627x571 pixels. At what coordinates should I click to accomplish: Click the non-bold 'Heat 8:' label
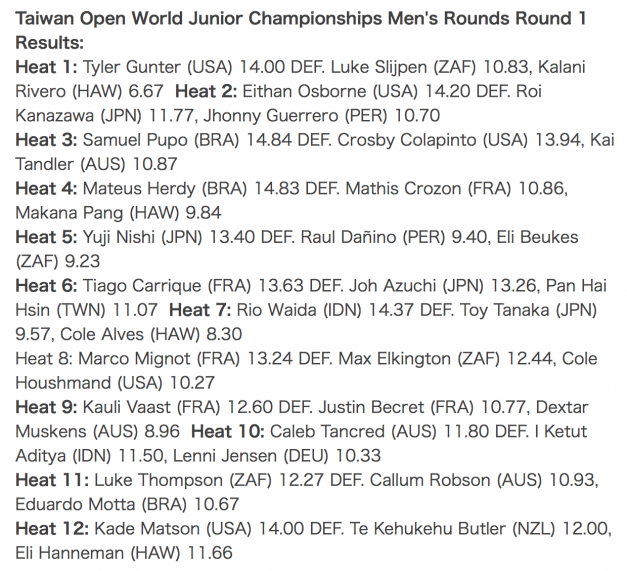pos(44,359)
